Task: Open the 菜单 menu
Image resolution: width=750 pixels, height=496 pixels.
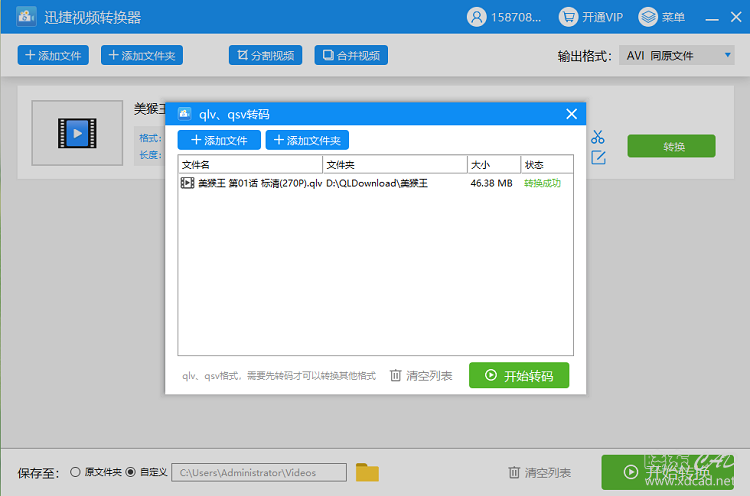Action: point(662,17)
